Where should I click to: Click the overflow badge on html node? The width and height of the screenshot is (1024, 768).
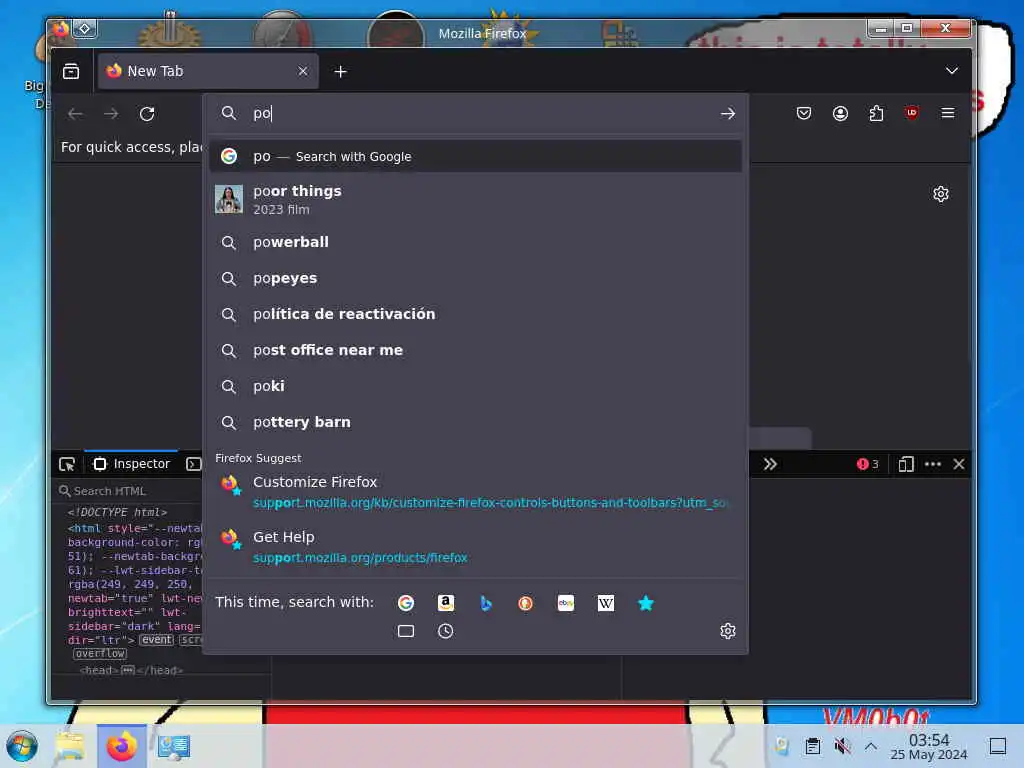(100, 654)
